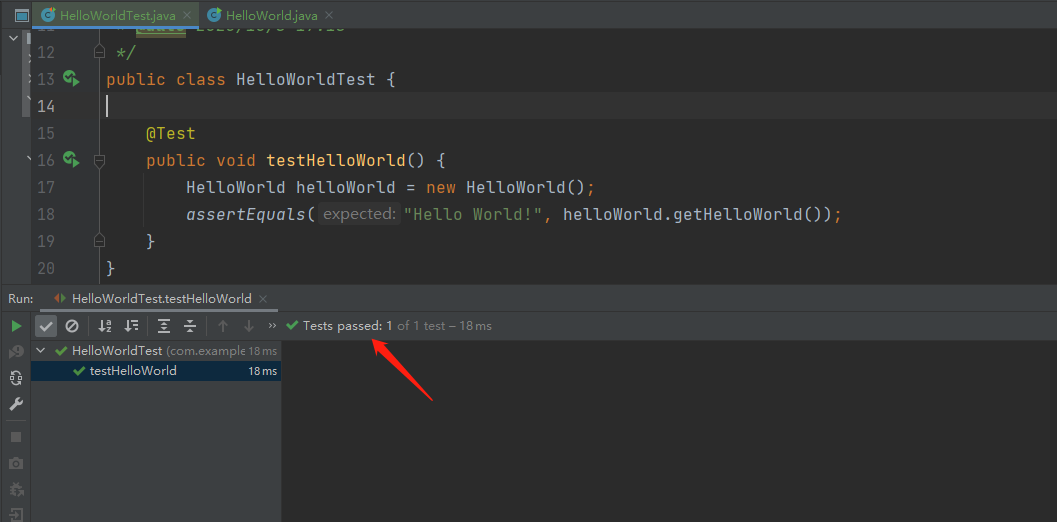Click Dump Threads camera icon
Image resolution: width=1057 pixels, height=522 pixels.
click(16, 463)
